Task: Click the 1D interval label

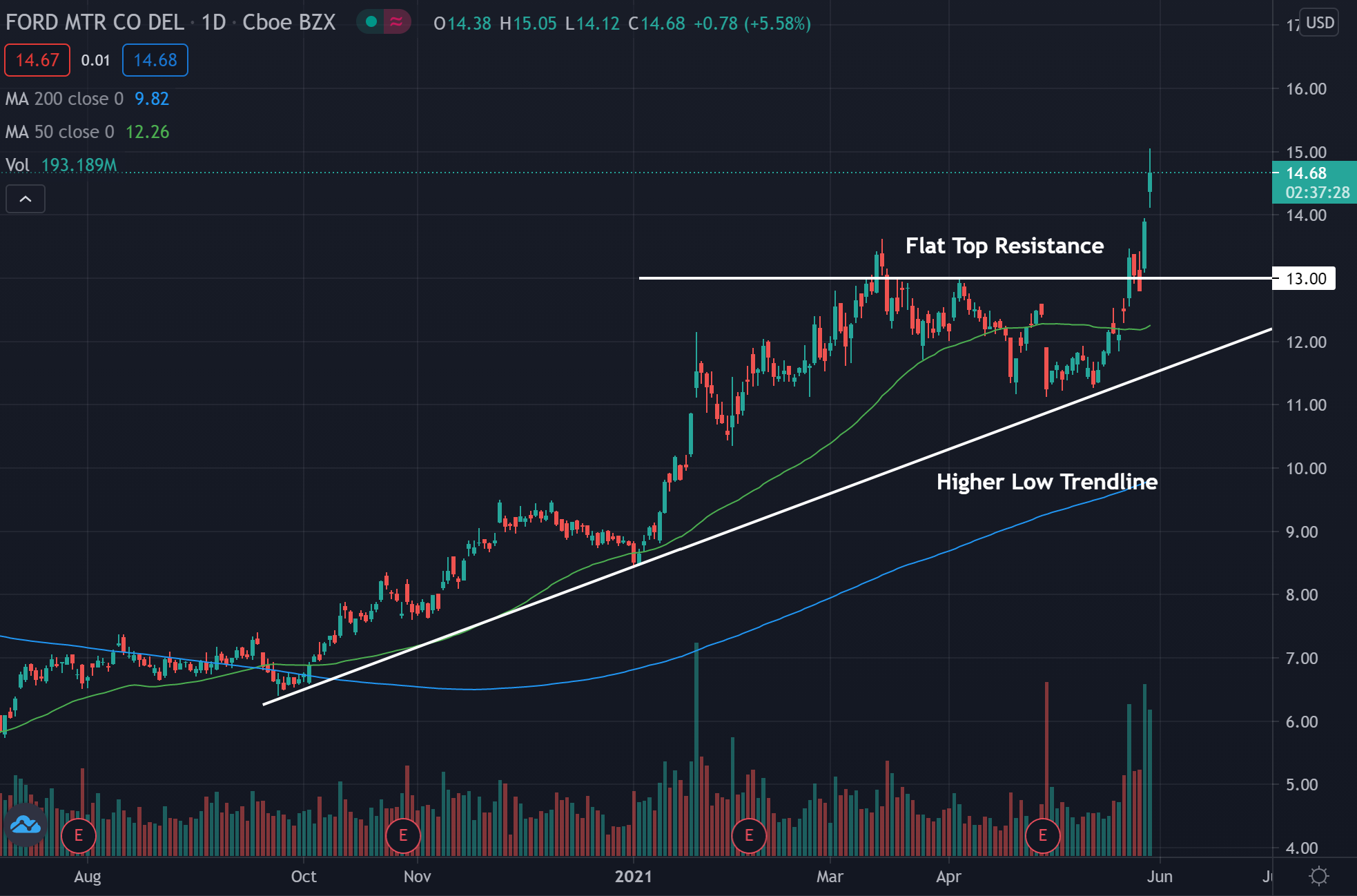Action: pyautogui.click(x=213, y=23)
